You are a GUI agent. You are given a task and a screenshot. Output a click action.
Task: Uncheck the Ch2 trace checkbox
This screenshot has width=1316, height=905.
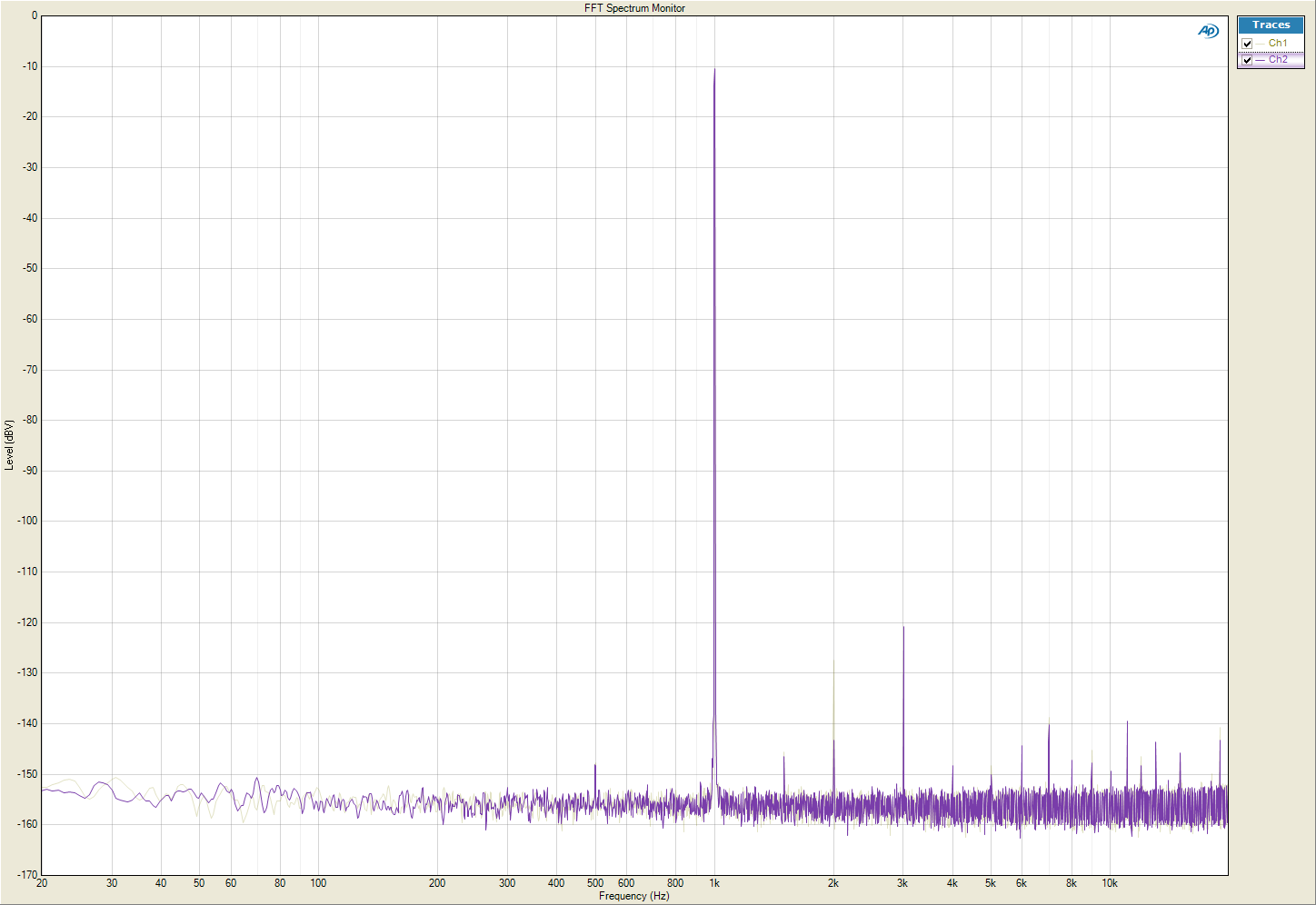tap(1247, 60)
